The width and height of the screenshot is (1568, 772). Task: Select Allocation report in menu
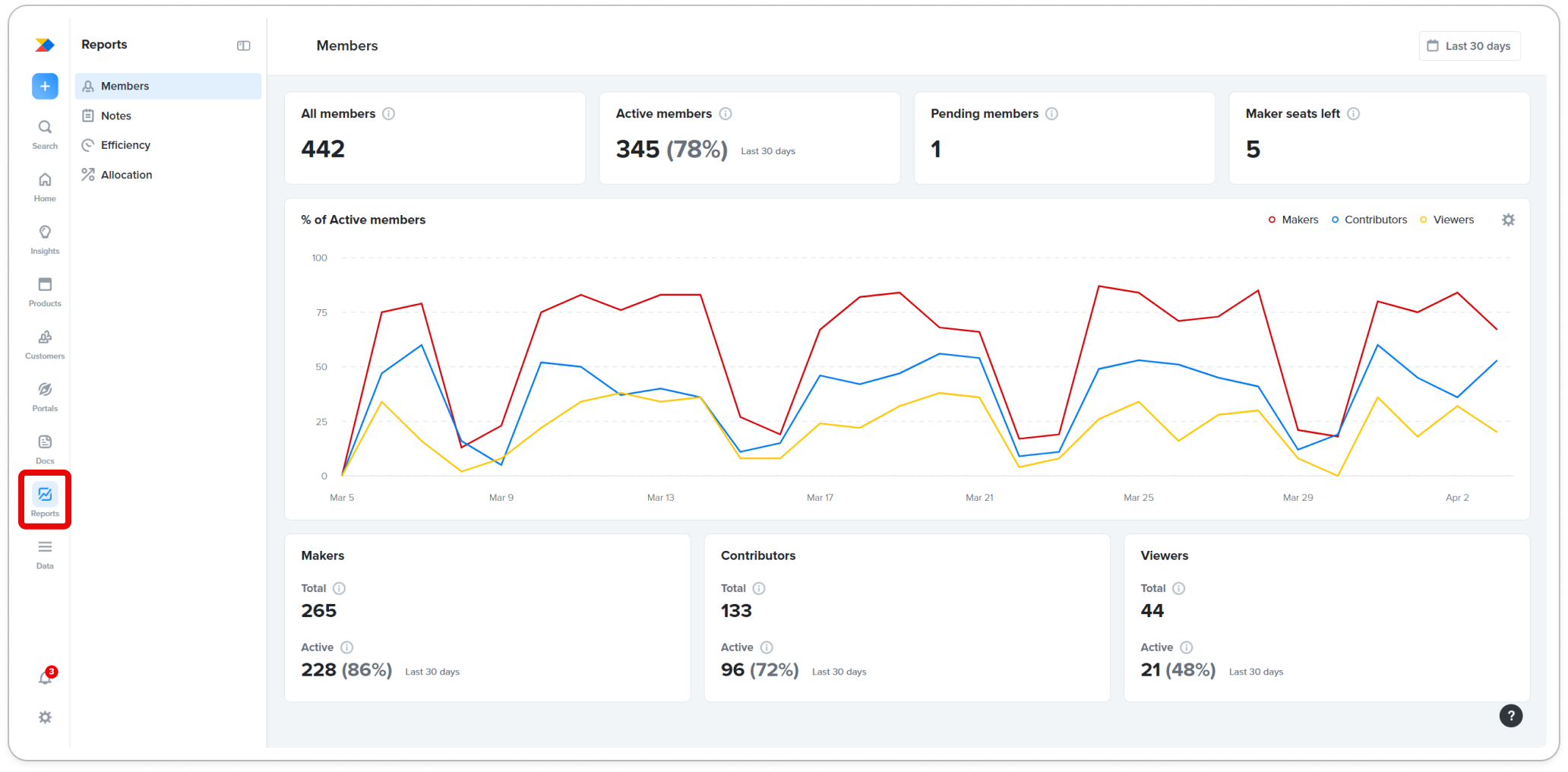pyautogui.click(x=168, y=175)
